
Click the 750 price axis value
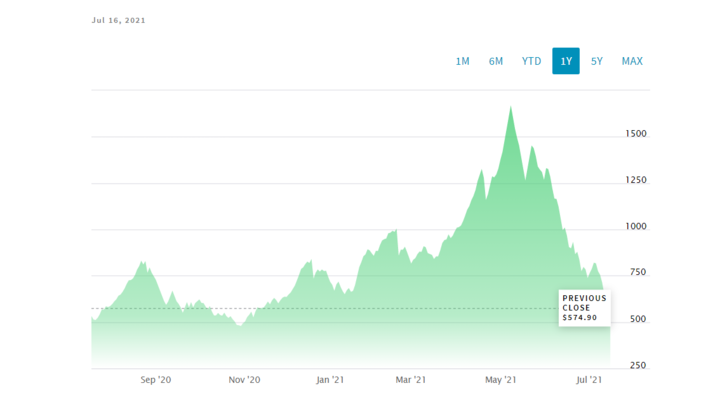pyautogui.click(x=638, y=272)
